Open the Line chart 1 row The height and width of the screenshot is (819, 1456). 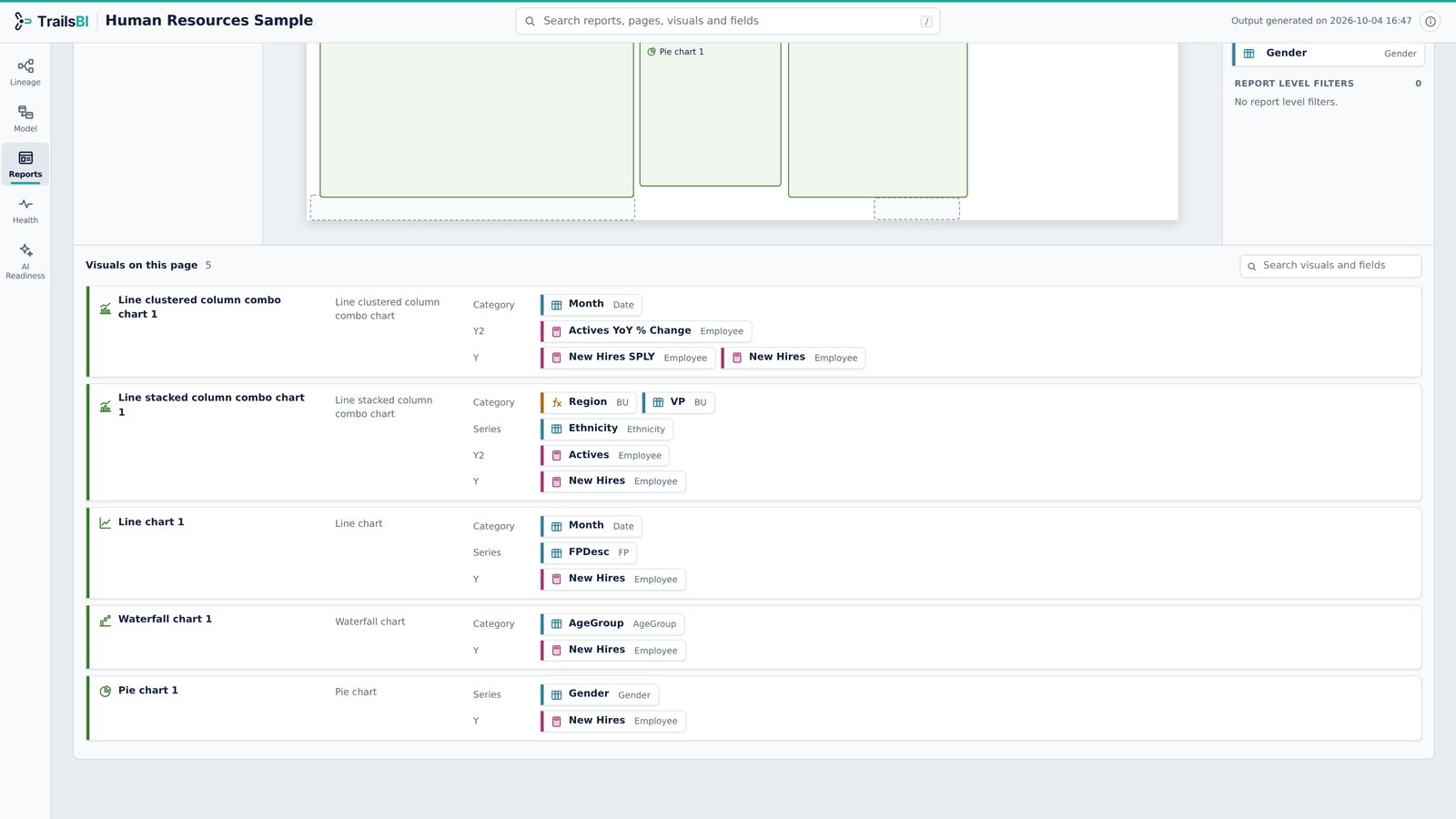[754, 552]
